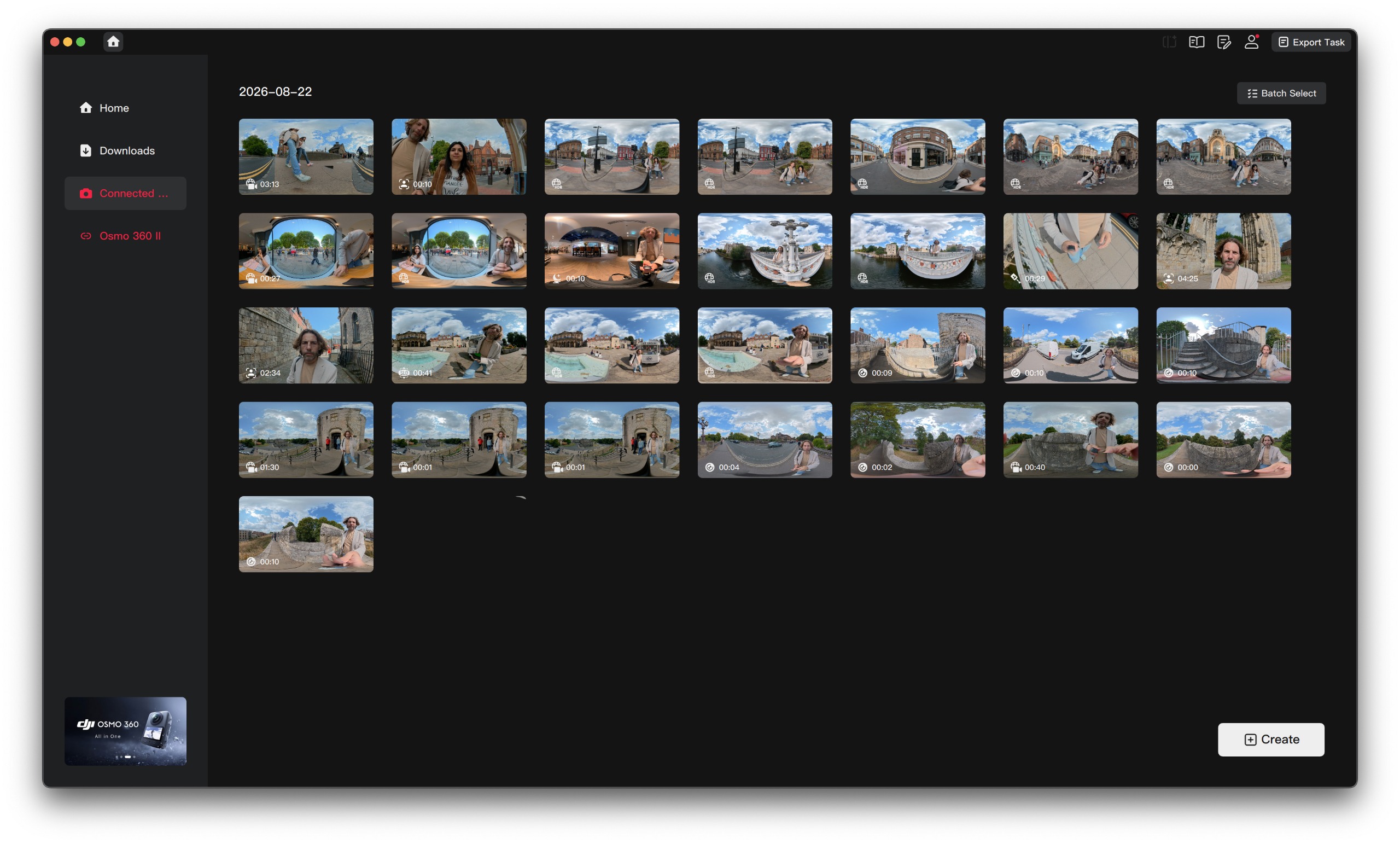The width and height of the screenshot is (1400, 844).
Task: Open the 00:40 video thumbnail
Action: [1070, 439]
